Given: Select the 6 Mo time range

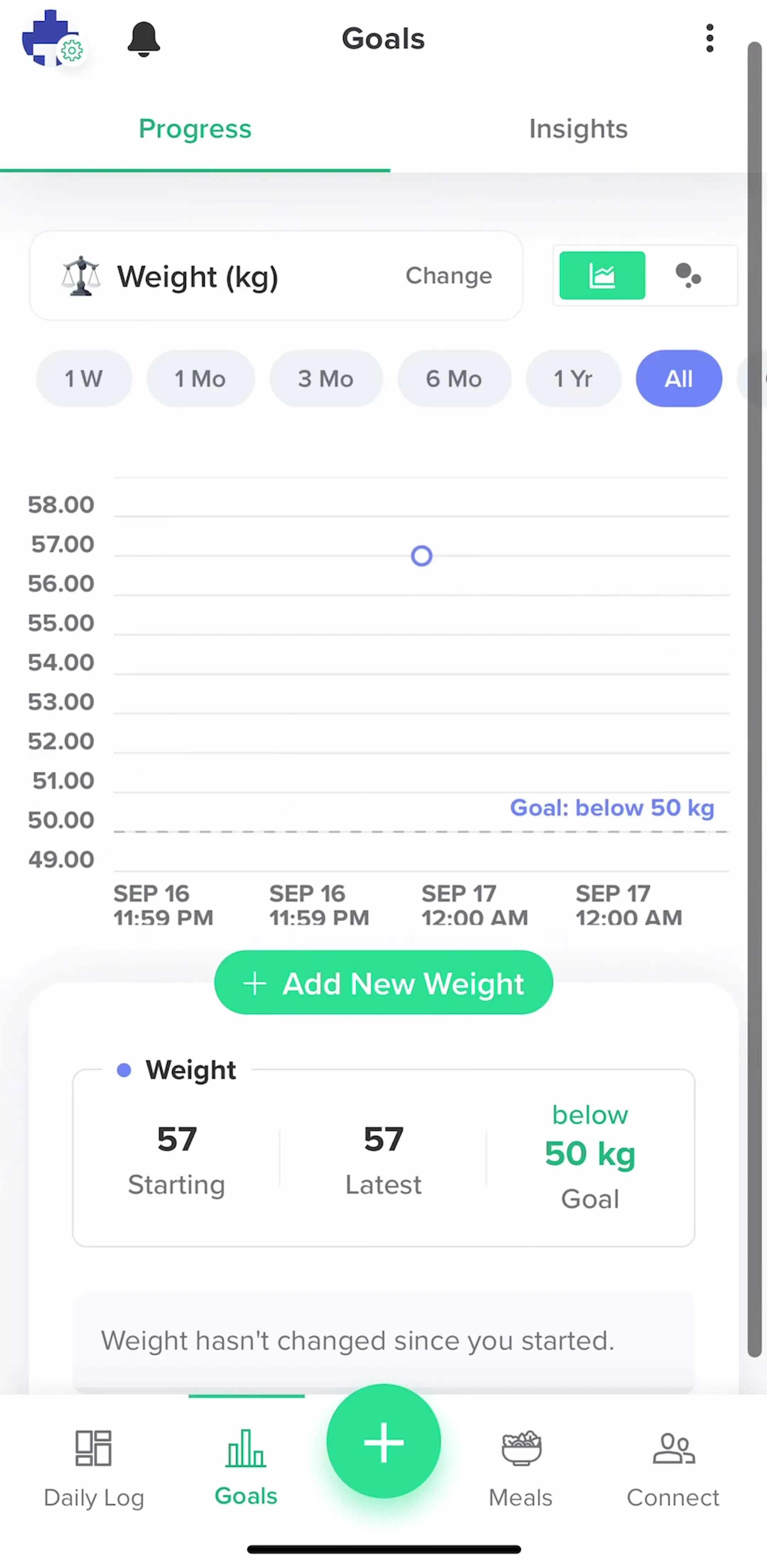Looking at the screenshot, I should pos(454,379).
